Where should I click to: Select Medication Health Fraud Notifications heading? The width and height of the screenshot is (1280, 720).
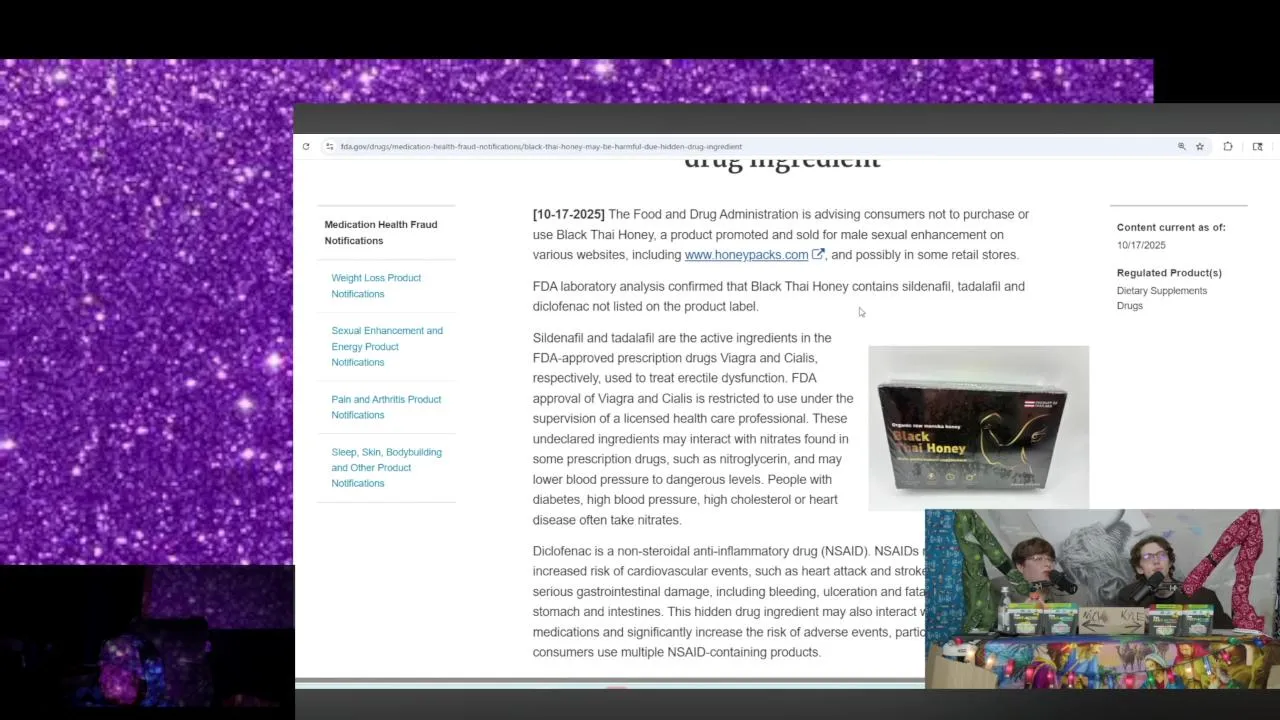pos(381,232)
